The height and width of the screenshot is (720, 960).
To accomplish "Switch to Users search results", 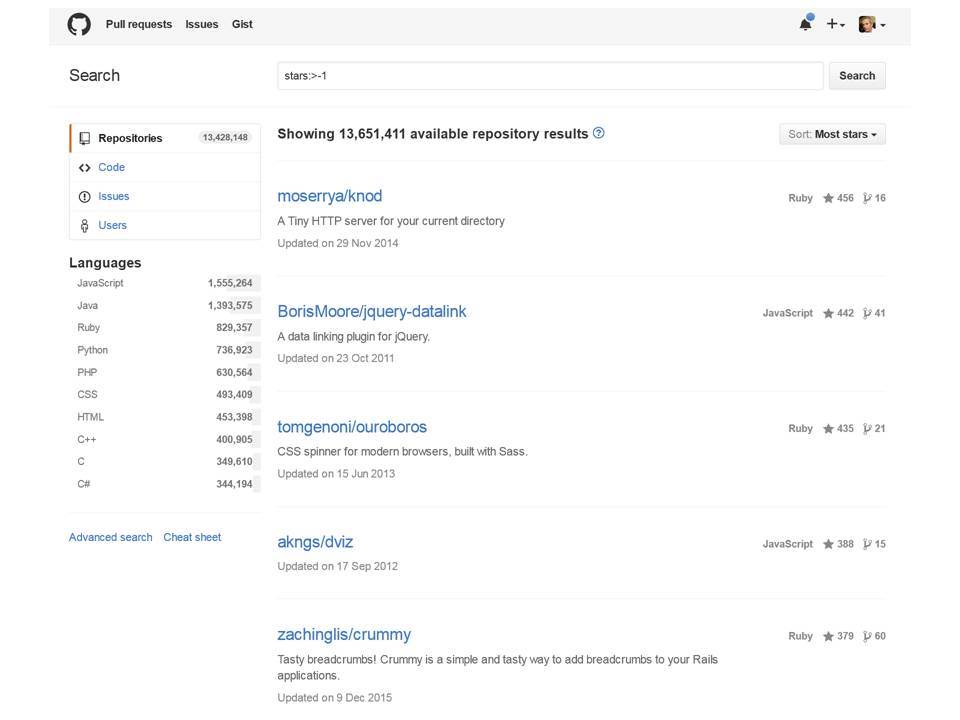I will tap(165, 225).
